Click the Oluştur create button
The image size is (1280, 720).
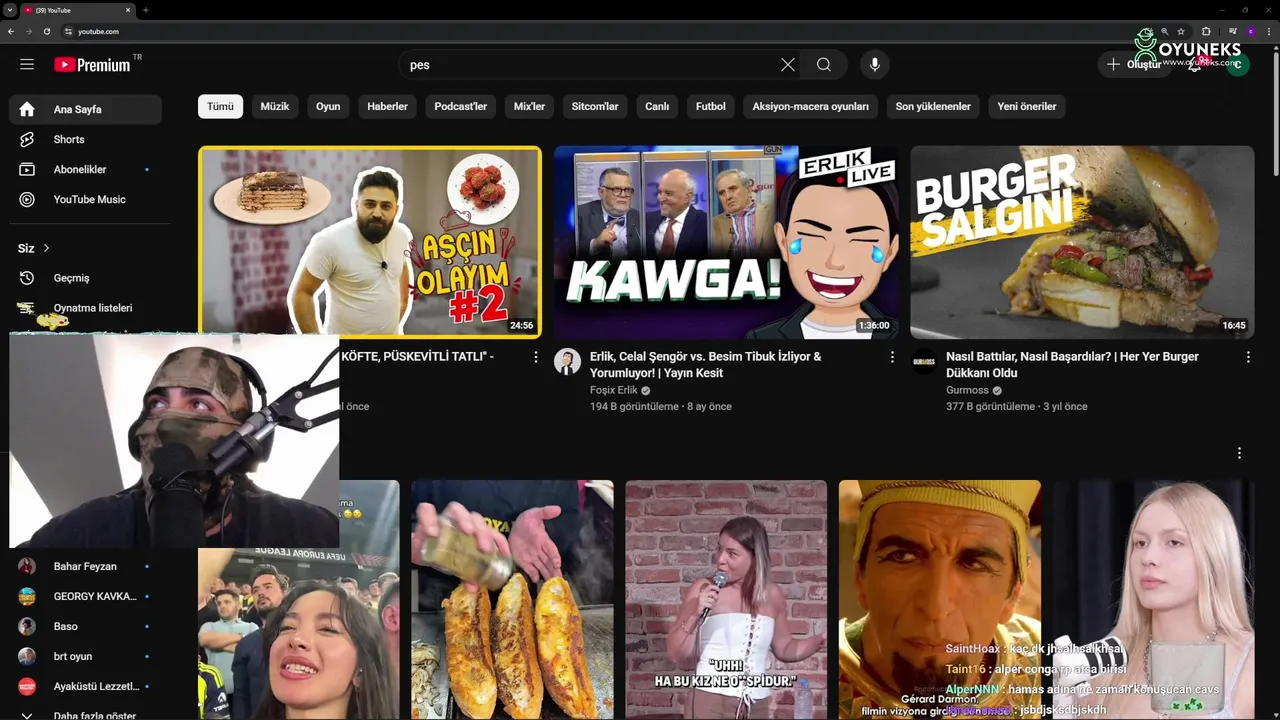1134,65
